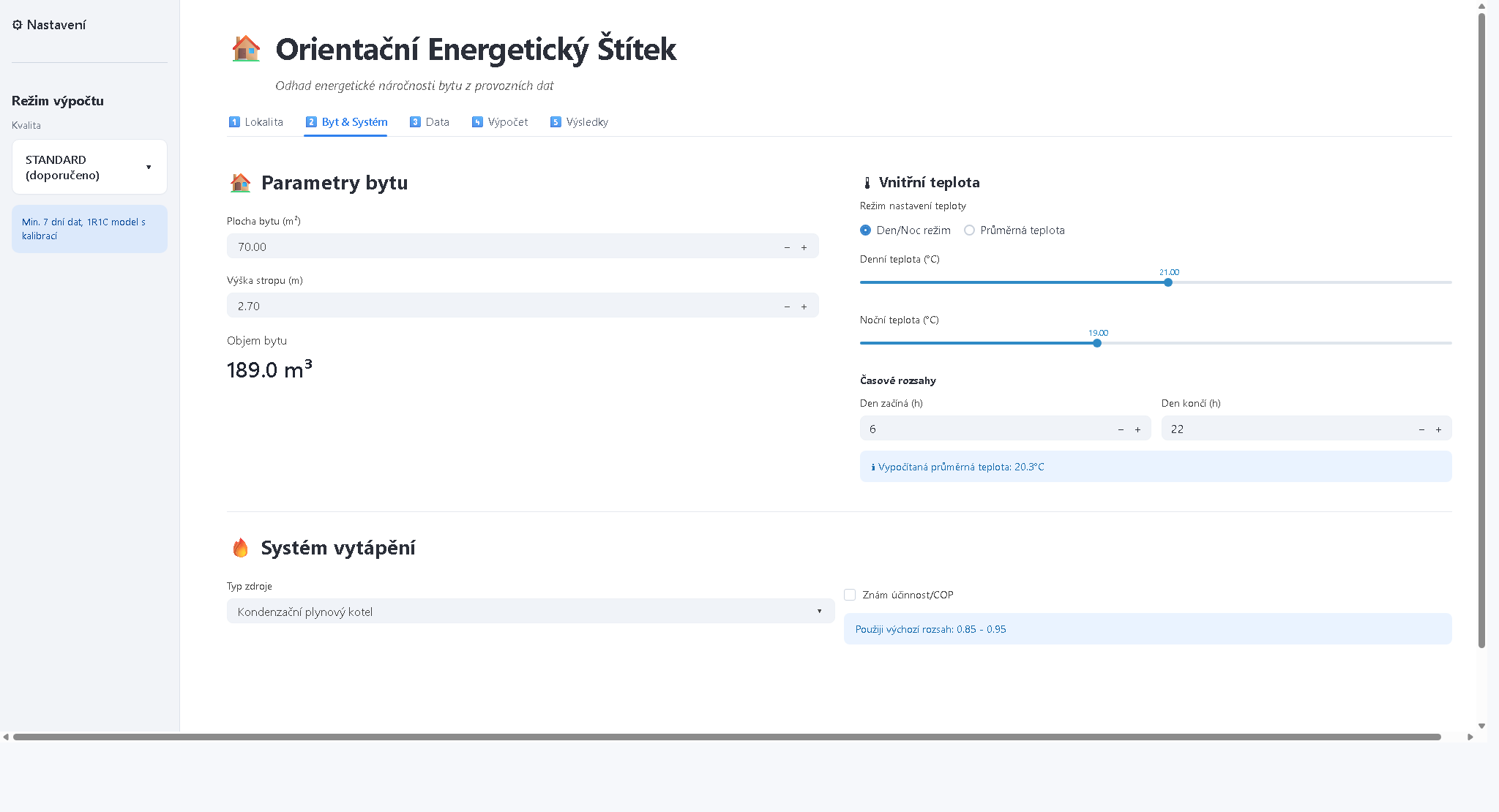Screen dimensions: 1499x812
Task: Click the Denní teplota slider handle
Action: [1168, 282]
